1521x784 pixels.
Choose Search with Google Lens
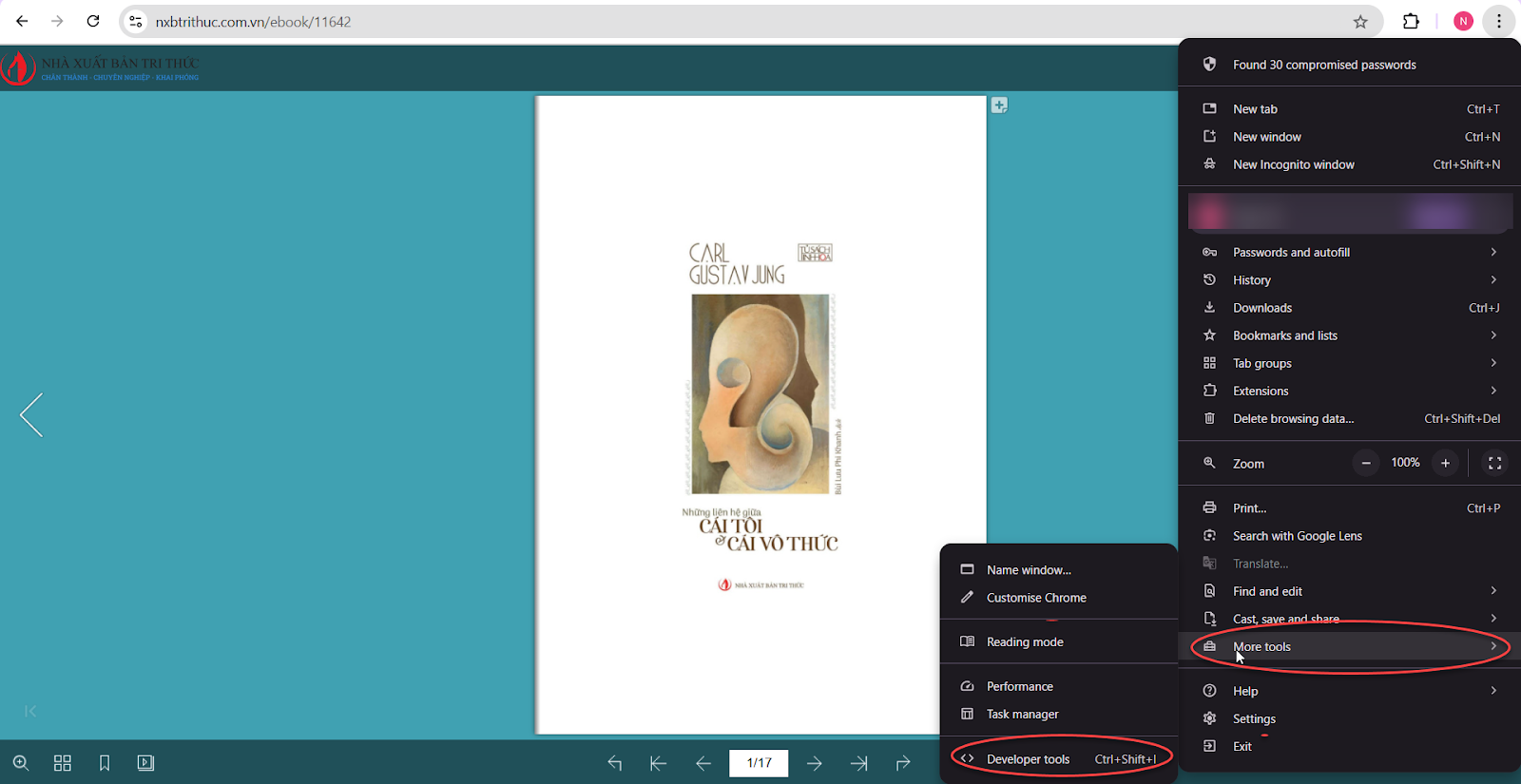pos(1349,536)
